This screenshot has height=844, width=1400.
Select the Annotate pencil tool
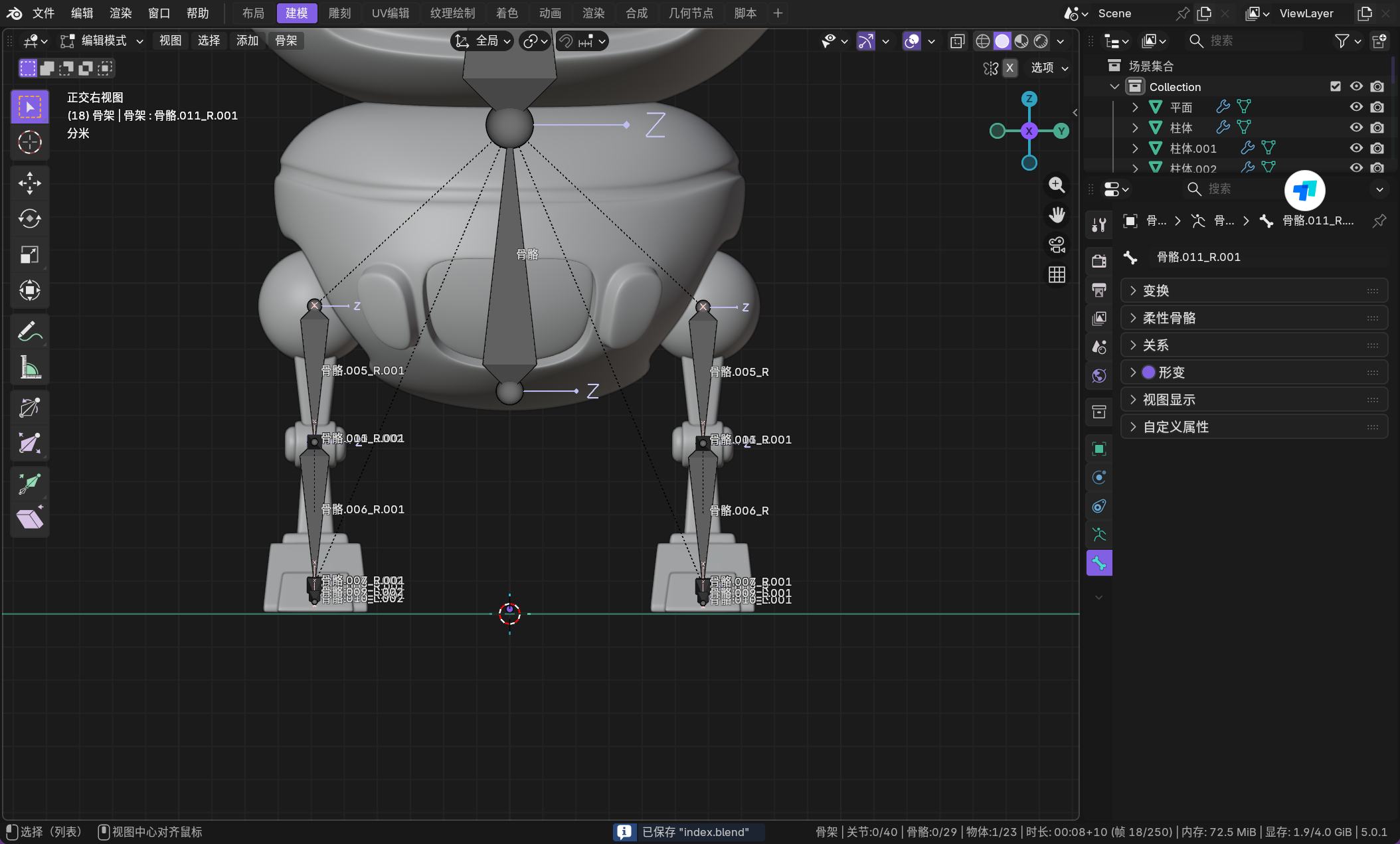[x=30, y=331]
